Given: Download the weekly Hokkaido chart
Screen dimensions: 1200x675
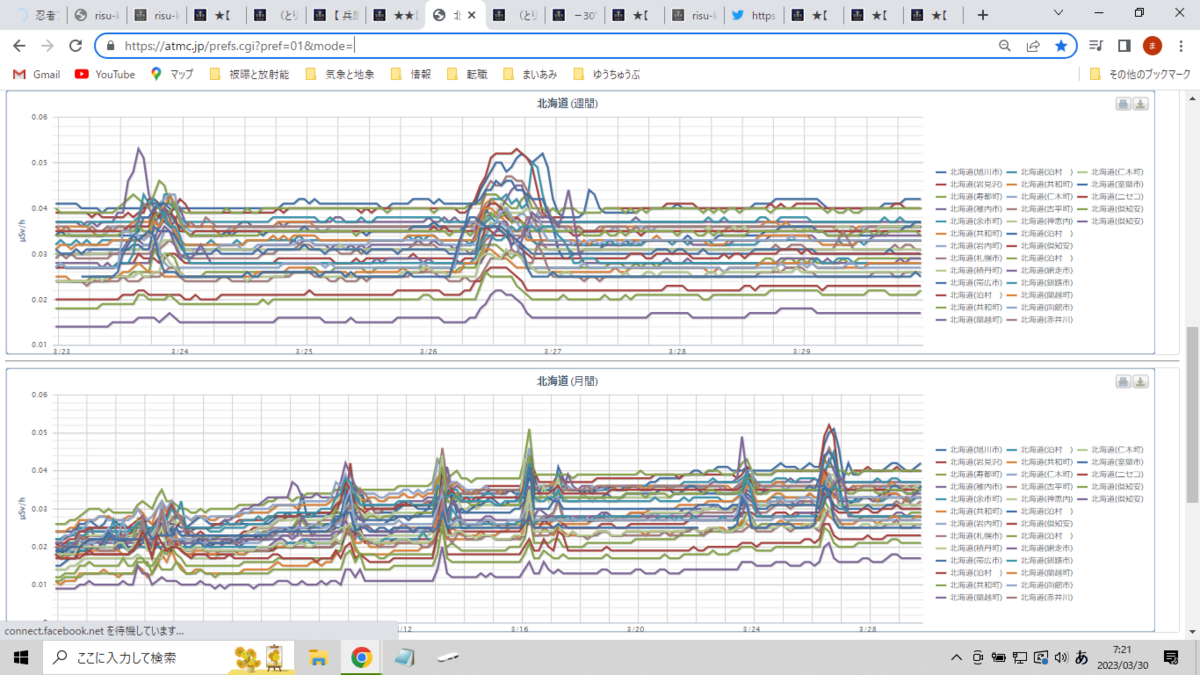Looking at the screenshot, I should coord(1140,104).
